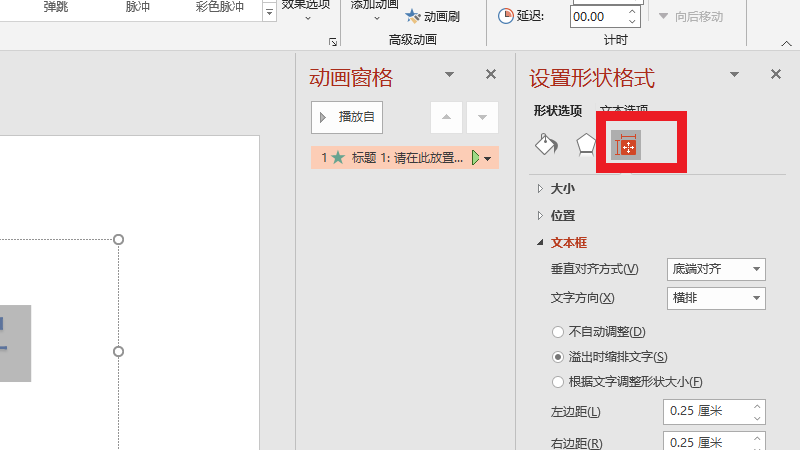
Task: Switch to the 形状选项 tab
Action: tap(557, 111)
